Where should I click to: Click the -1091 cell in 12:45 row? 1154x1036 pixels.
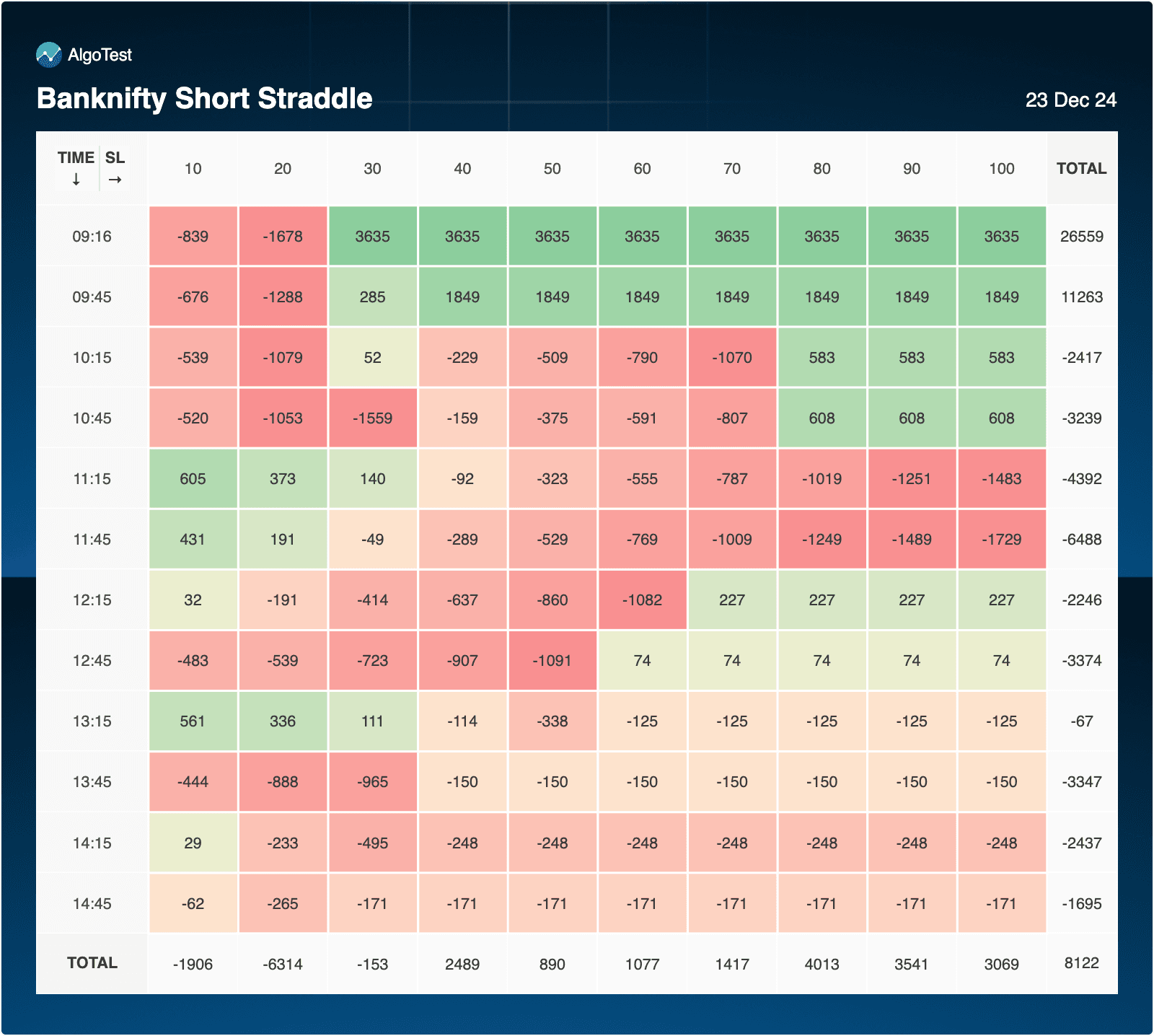pos(552,661)
